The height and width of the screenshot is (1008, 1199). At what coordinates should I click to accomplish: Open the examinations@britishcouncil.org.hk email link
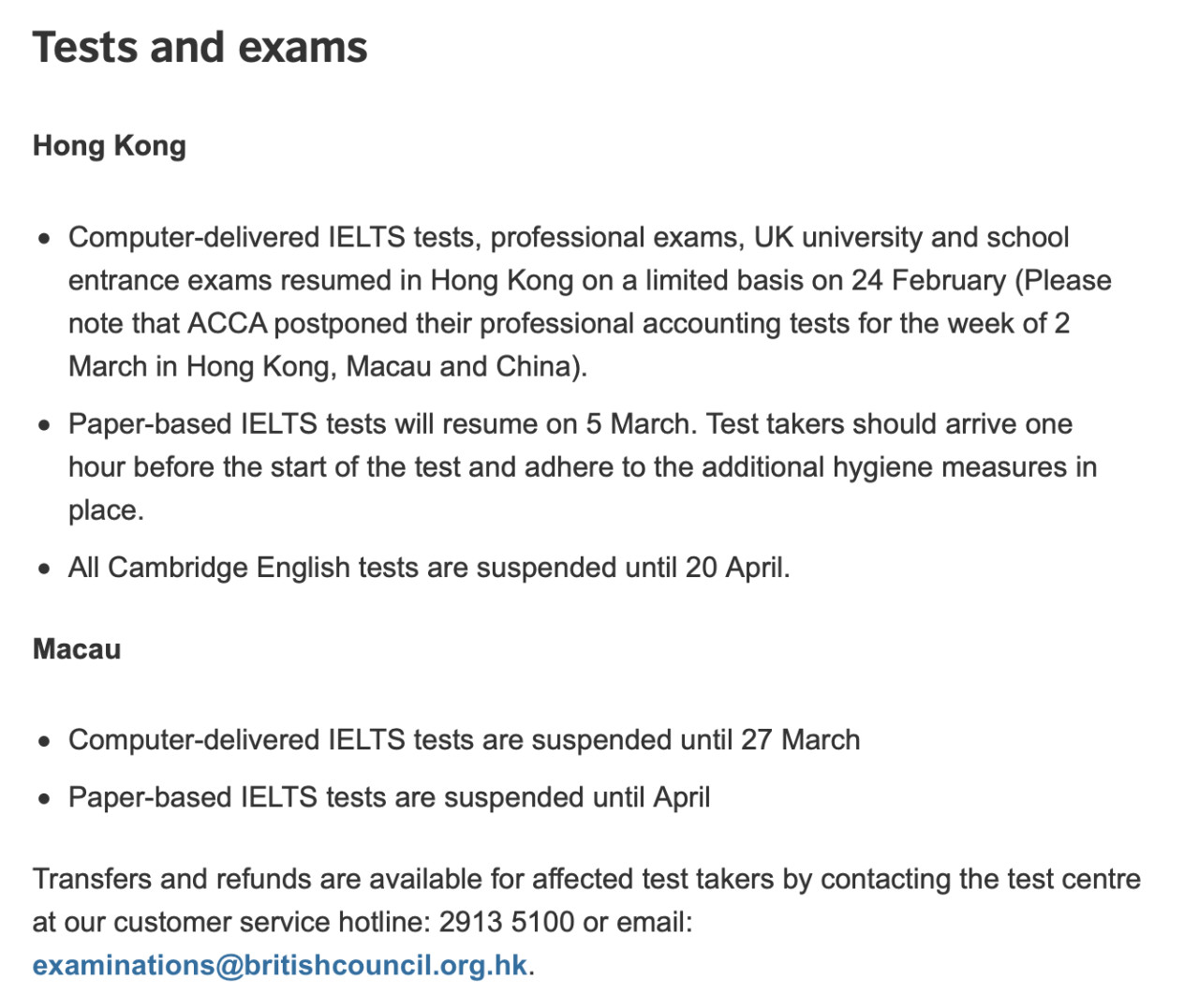279,965
